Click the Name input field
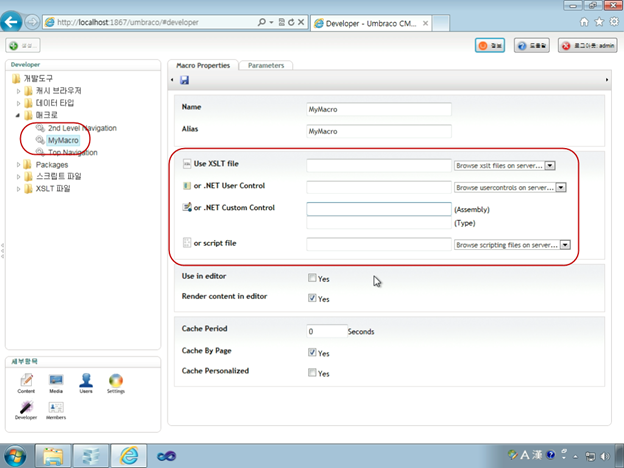 point(379,109)
